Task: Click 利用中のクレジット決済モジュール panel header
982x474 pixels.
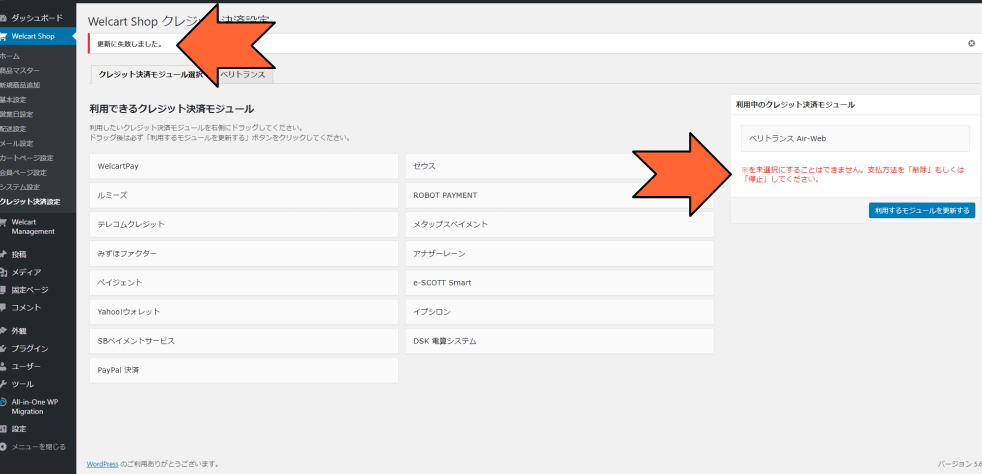Action: [x=855, y=105]
